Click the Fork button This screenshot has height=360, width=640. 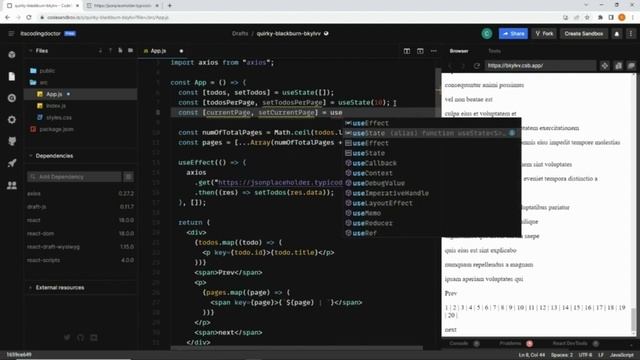(x=544, y=34)
